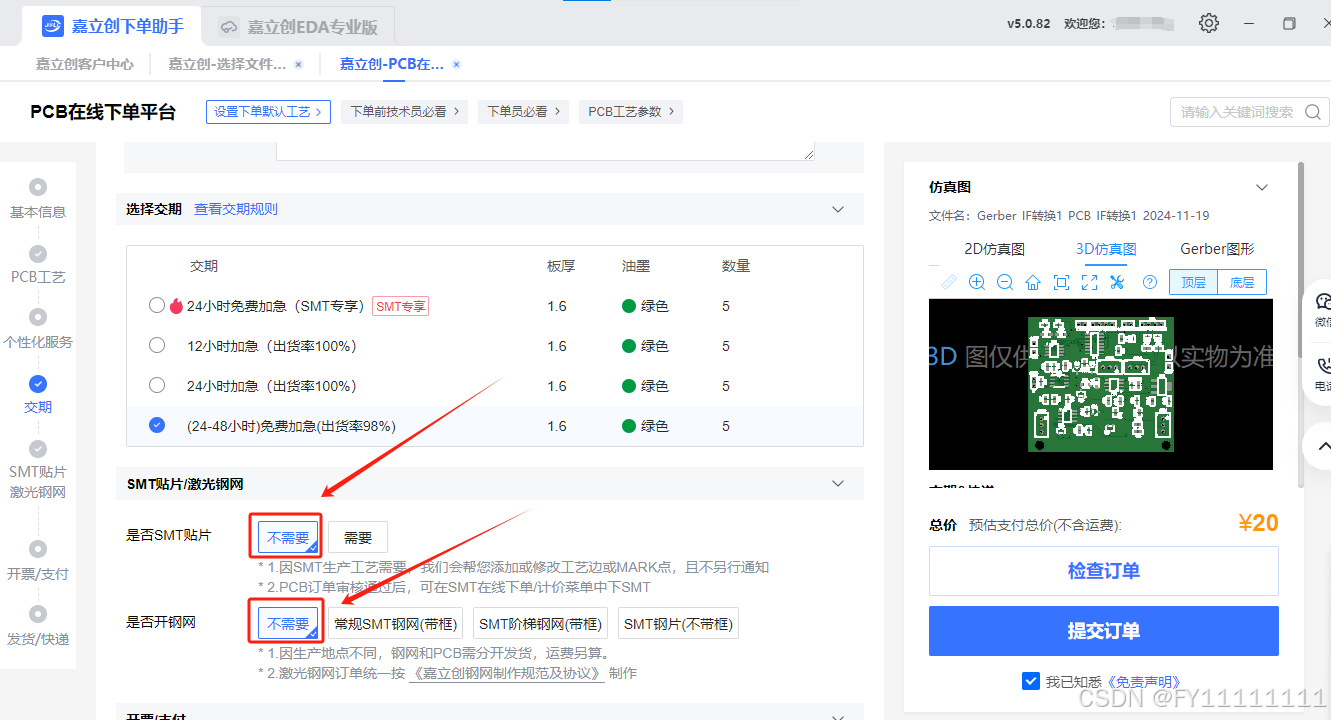Choose 不需要 for 是否开钢网
1331x720 pixels.
pos(288,623)
